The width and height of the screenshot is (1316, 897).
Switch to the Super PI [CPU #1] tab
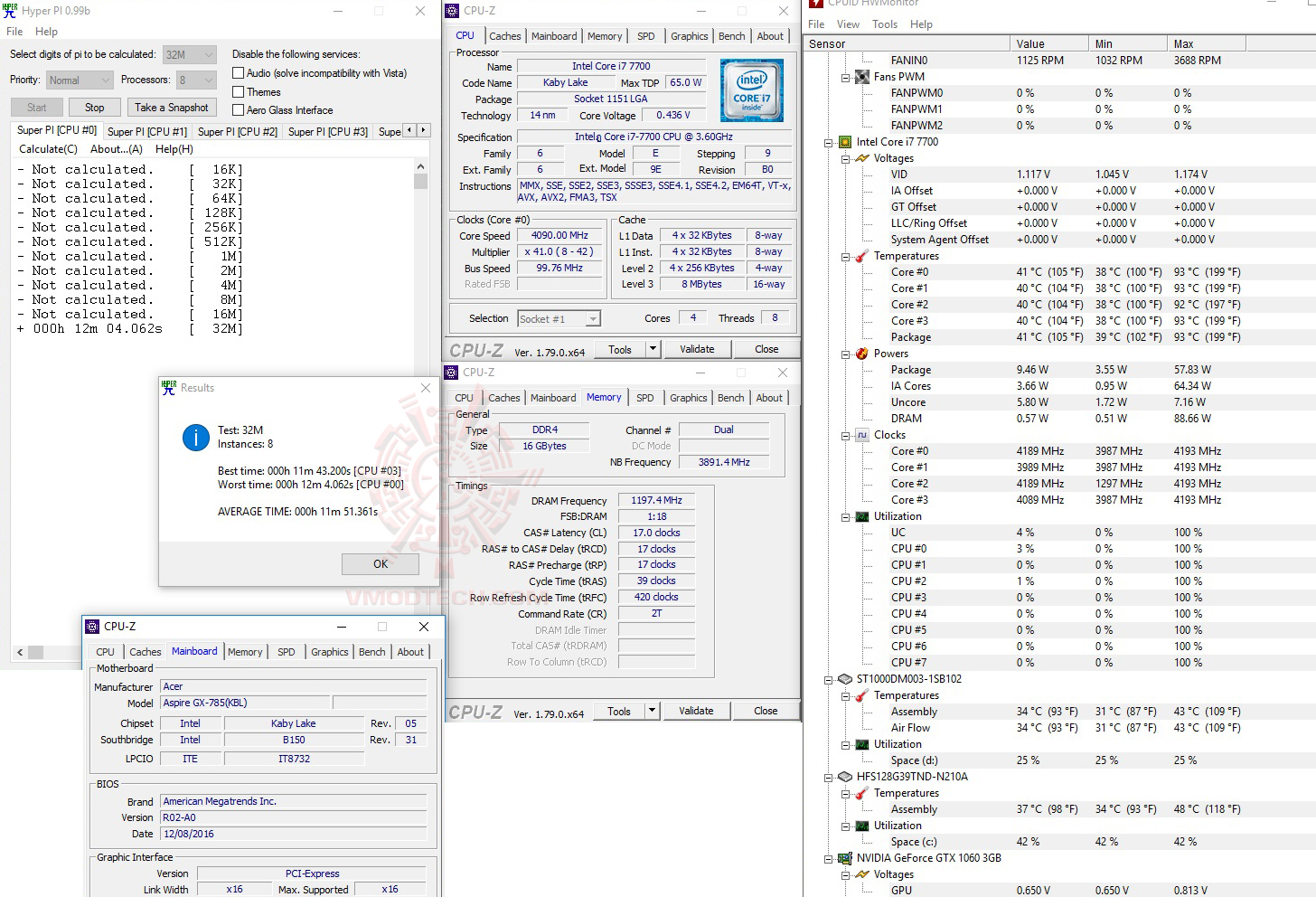point(147,131)
